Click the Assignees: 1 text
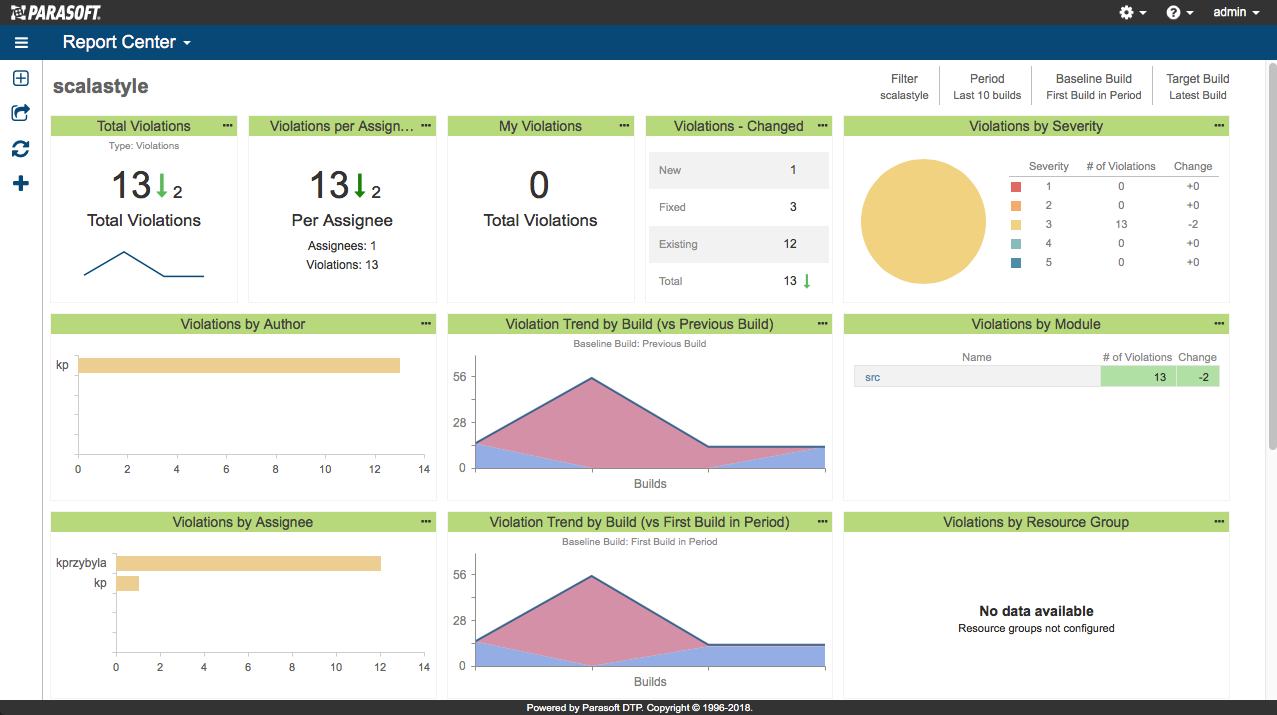 pyautogui.click(x=342, y=245)
